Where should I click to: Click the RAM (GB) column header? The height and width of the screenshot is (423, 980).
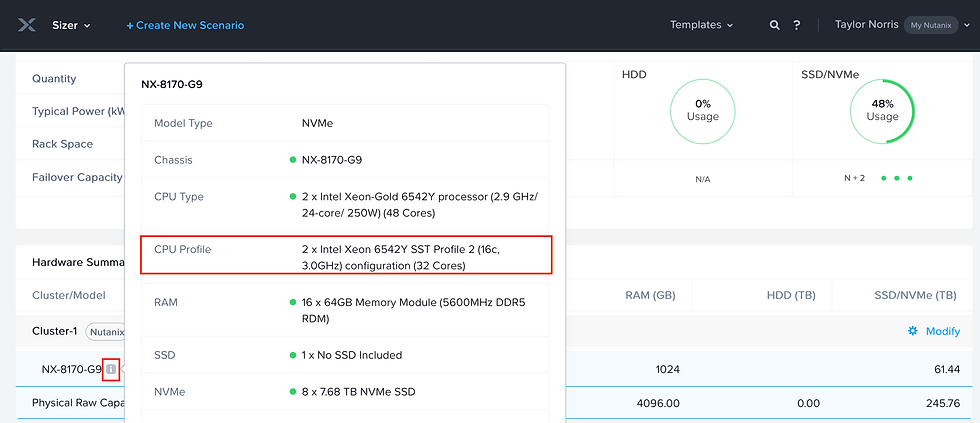(x=650, y=295)
